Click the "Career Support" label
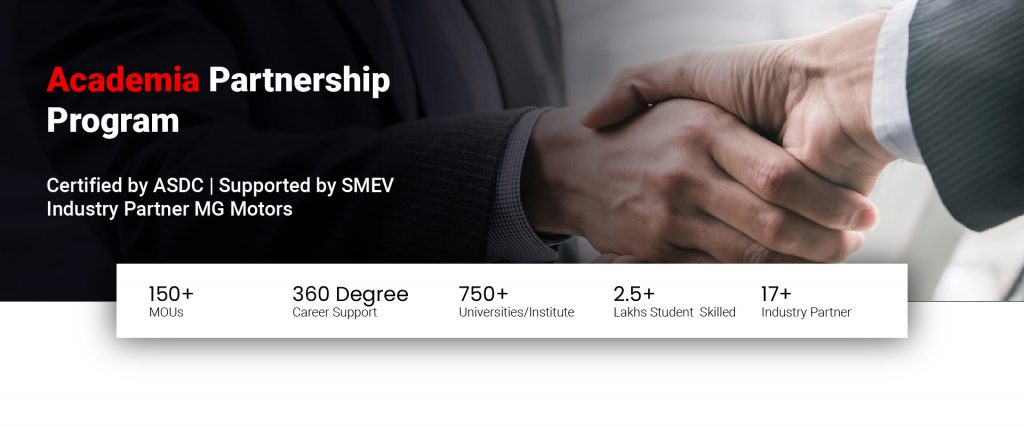Image resolution: width=1024 pixels, height=427 pixels. coord(335,313)
